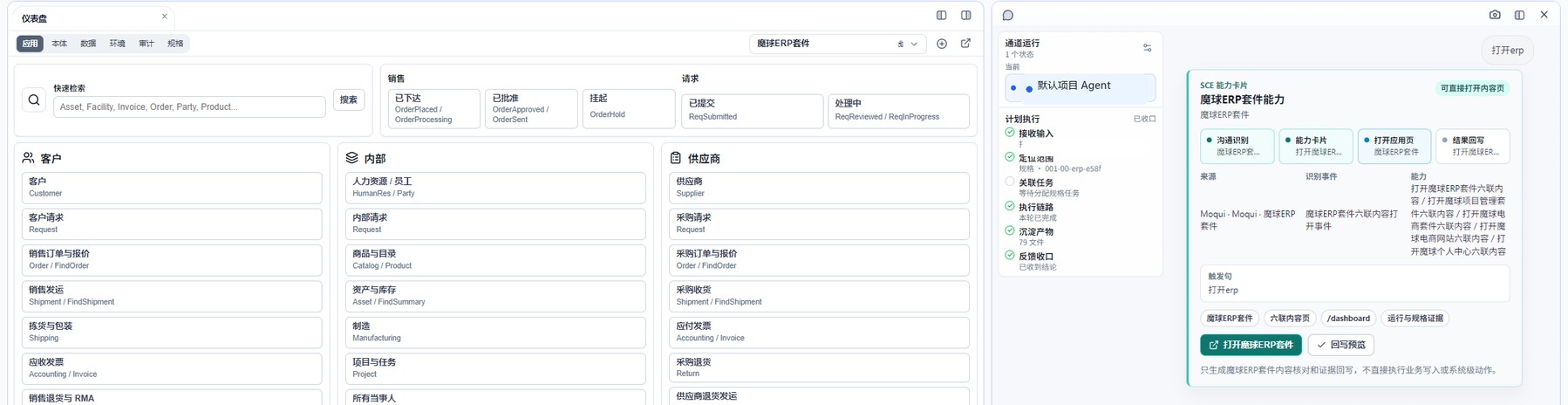This screenshot has width=1568, height=405.
Task: Toggle the right sidebar panel icon in dashboard header
Action: (x=965, y=16)
